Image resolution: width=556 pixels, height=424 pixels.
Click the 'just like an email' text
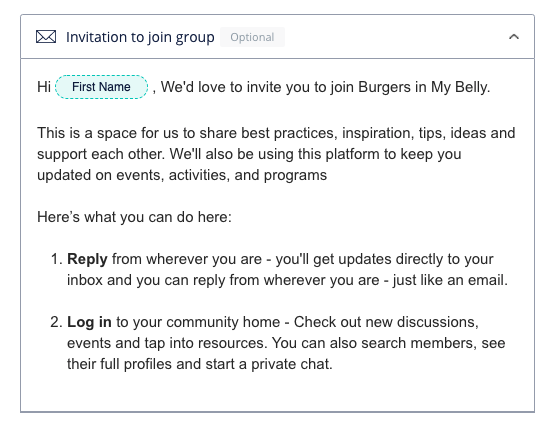(450, 280)
